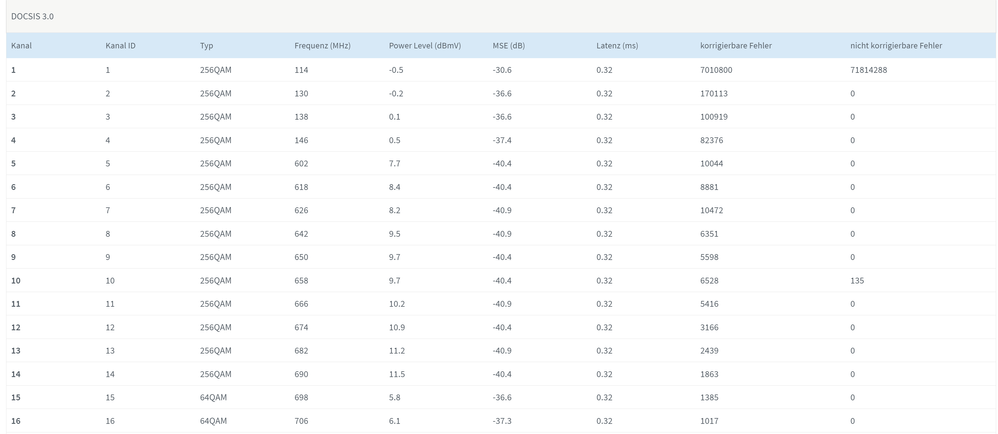
Task: Click the -37.3 MSE value
Action: 502,421
